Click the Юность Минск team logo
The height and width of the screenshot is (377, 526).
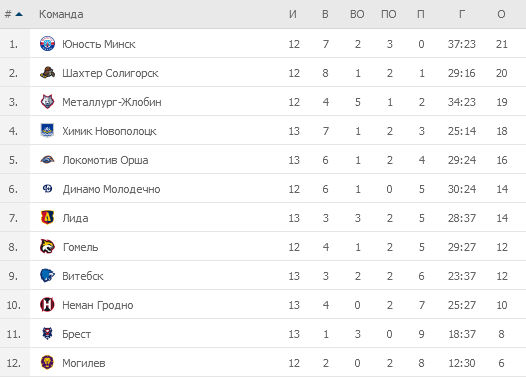point(47,44)
